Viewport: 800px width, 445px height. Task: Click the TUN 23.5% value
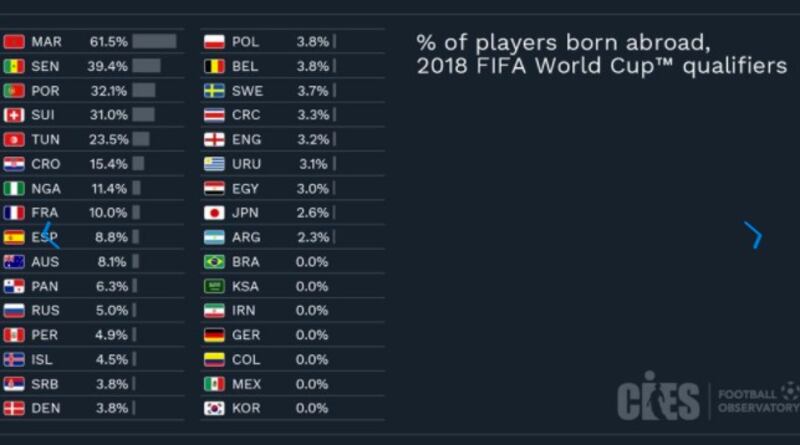(x=108, y=139)
